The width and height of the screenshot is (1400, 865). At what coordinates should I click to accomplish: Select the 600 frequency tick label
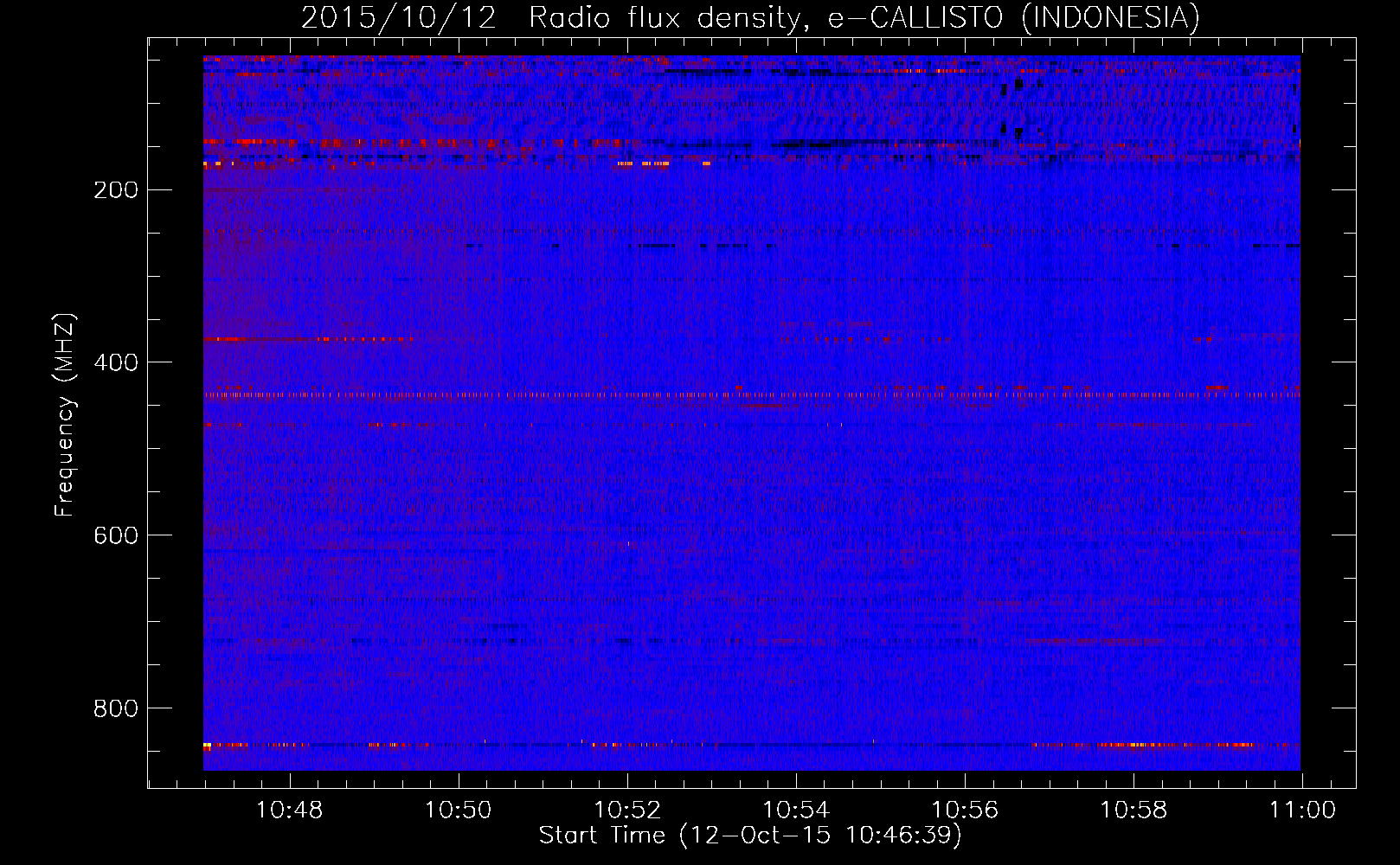click(116, 535)
